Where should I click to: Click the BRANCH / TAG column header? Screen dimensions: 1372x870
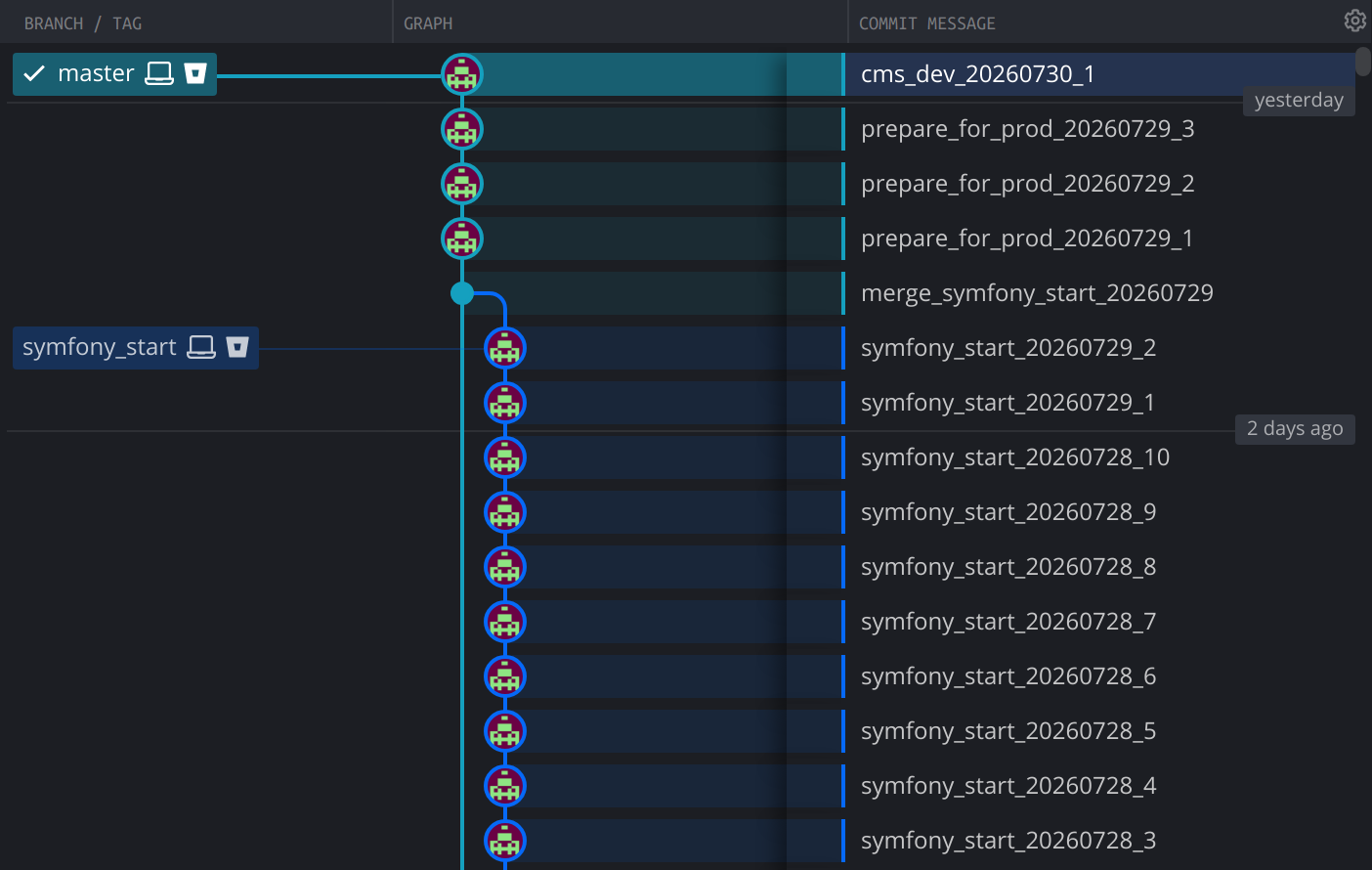(x=83, y=23)
